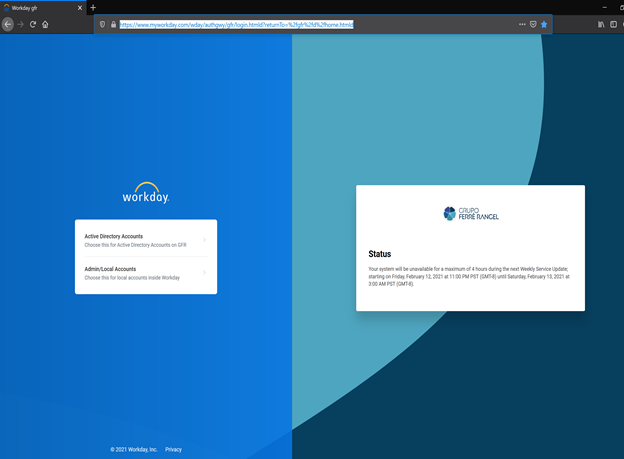624x459 pixels.
Task: Select the Workday gfr browser tab
Action: [40, 7]
